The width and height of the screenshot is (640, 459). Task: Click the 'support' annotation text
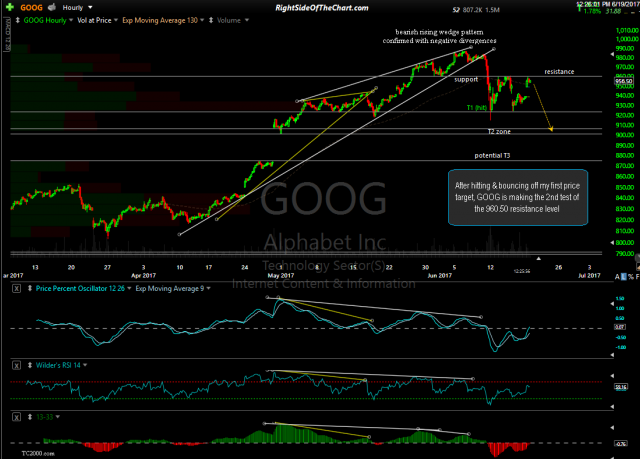466,80
